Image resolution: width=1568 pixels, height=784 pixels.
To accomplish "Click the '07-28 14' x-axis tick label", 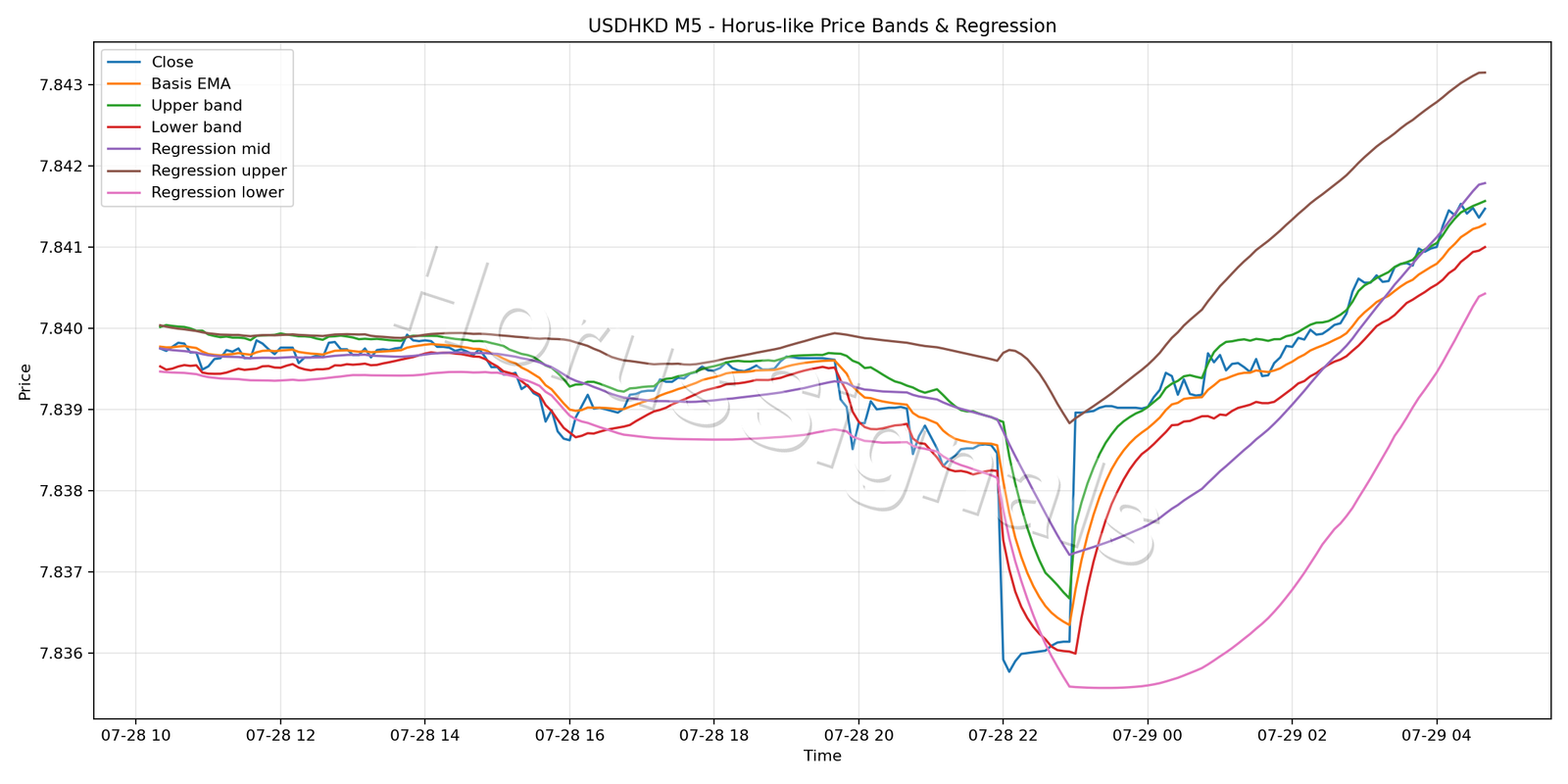I will pos(424,734).
